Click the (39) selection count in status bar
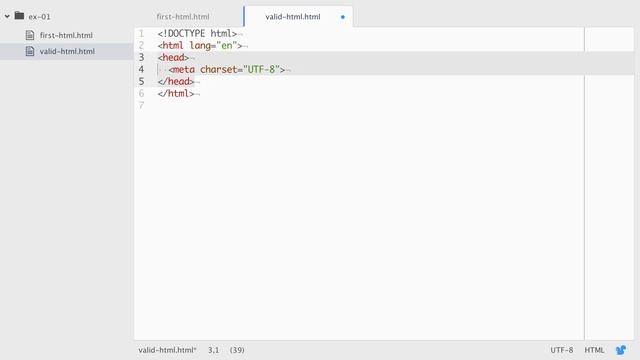640x360 pixels. coord(237,350)
